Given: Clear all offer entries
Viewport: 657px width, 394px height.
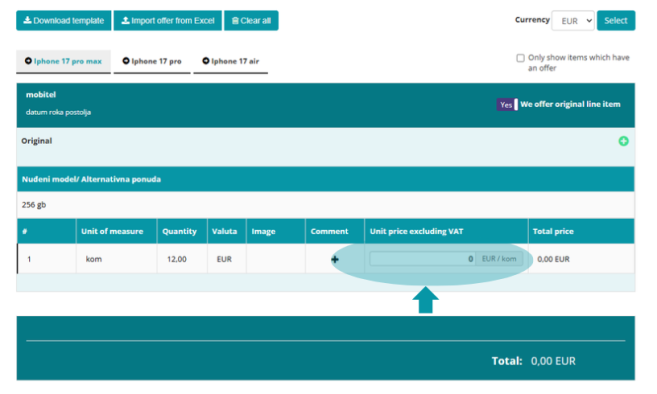Looking at the screenshot, I should [251, 21].
